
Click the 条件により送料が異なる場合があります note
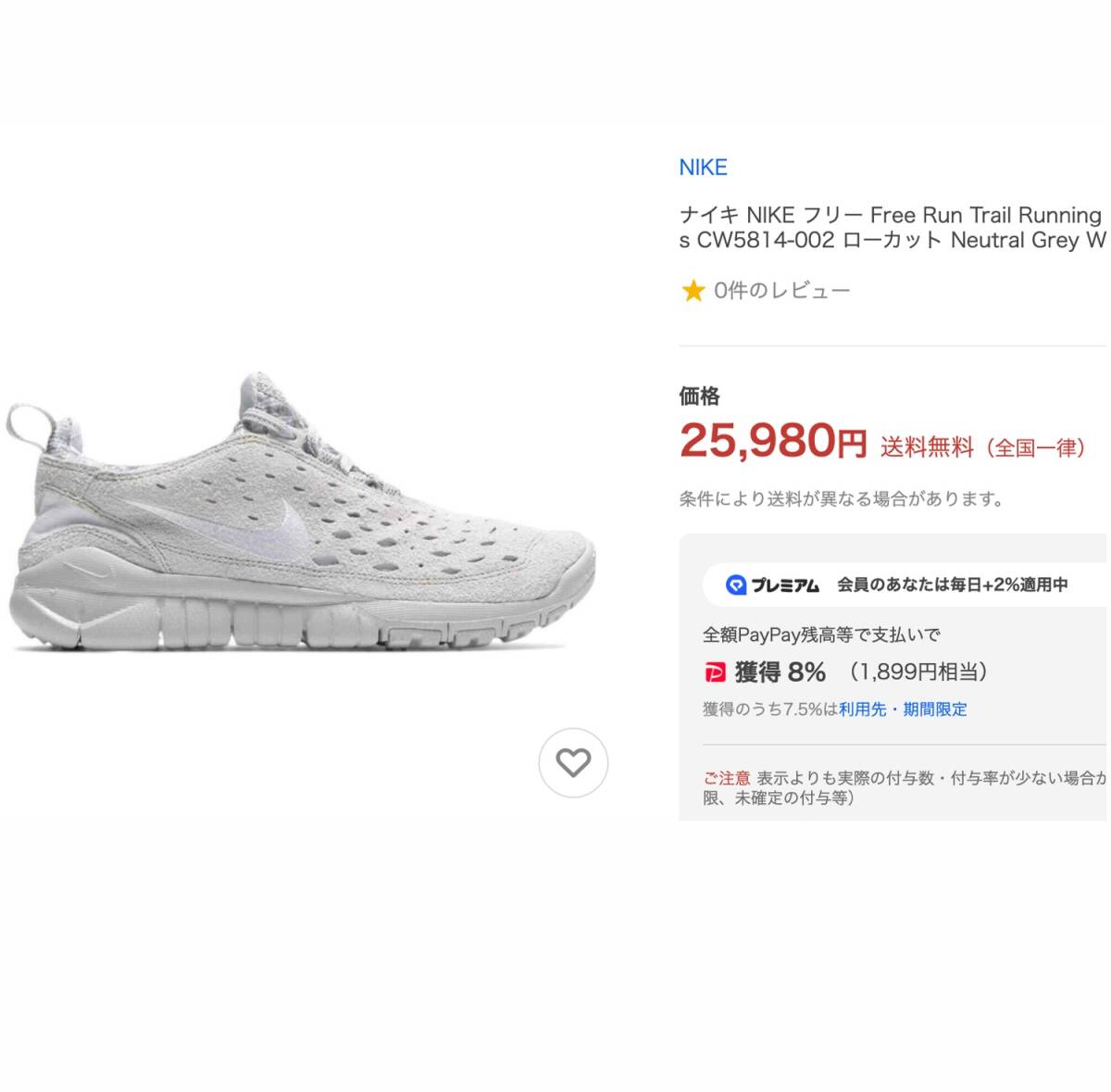(842, 499)
